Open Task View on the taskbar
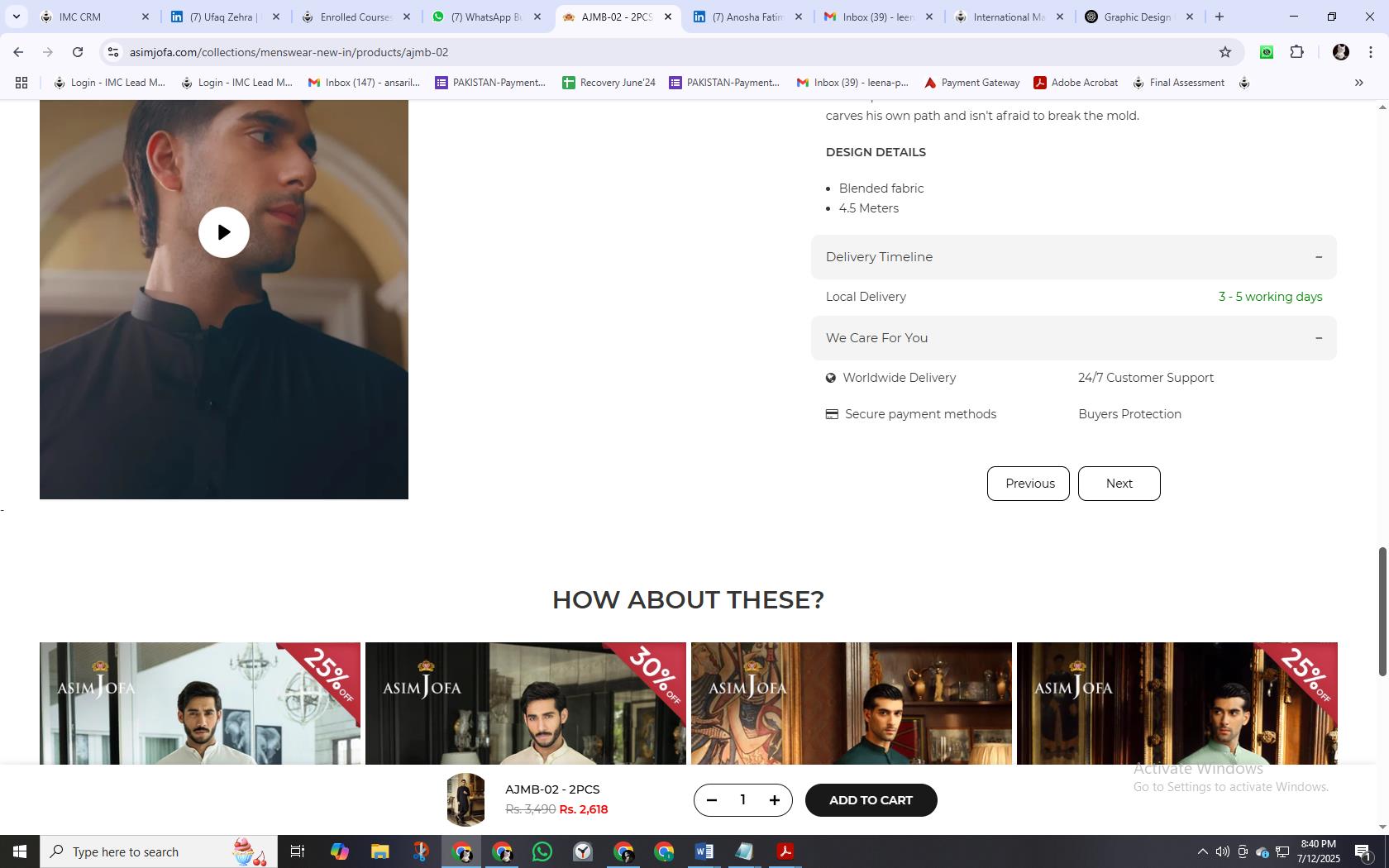 pos(298,851)
